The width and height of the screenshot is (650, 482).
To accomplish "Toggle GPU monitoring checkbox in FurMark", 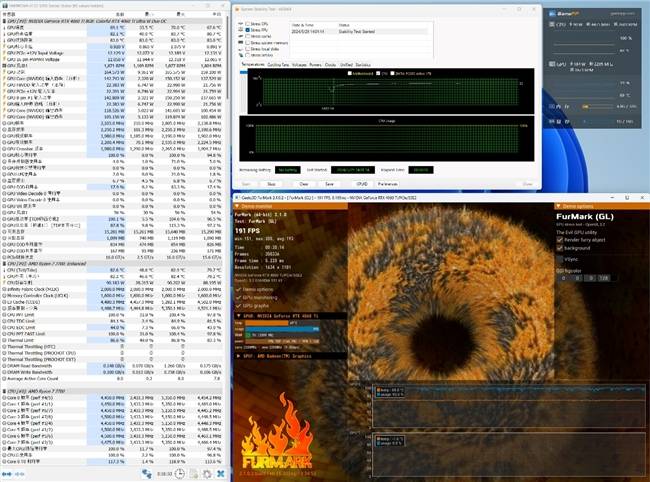I will 238,298.
